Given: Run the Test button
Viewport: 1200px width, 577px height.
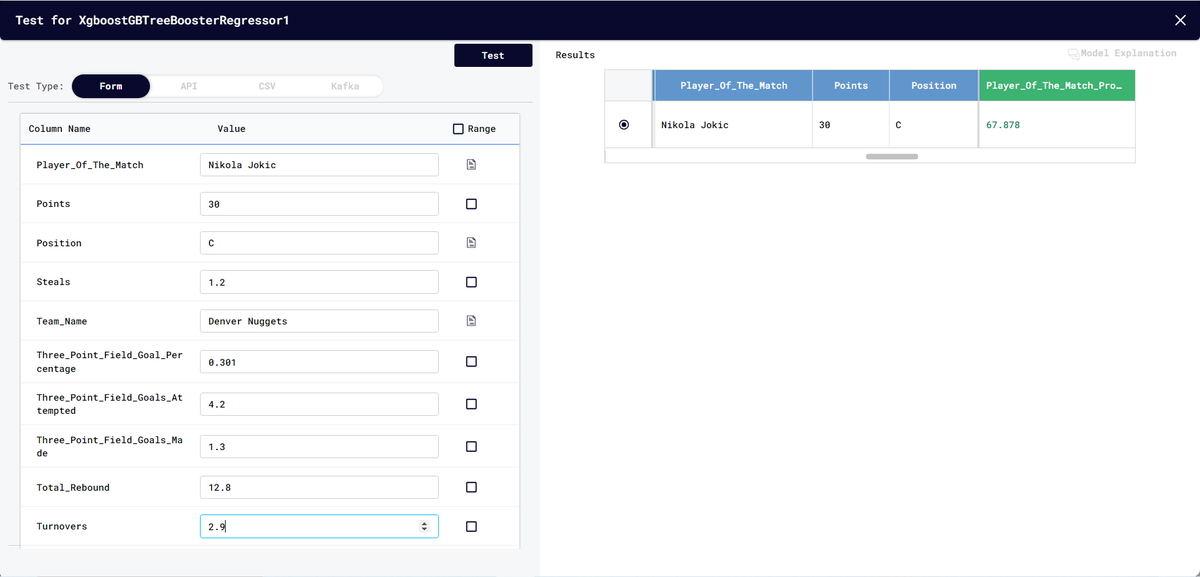Looking at the screenshot, I should [x=493, y=55].
